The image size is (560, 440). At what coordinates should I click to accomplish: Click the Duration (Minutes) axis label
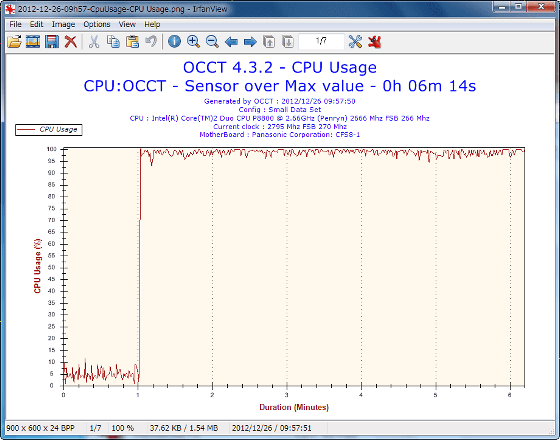click(x=294, y=407)
